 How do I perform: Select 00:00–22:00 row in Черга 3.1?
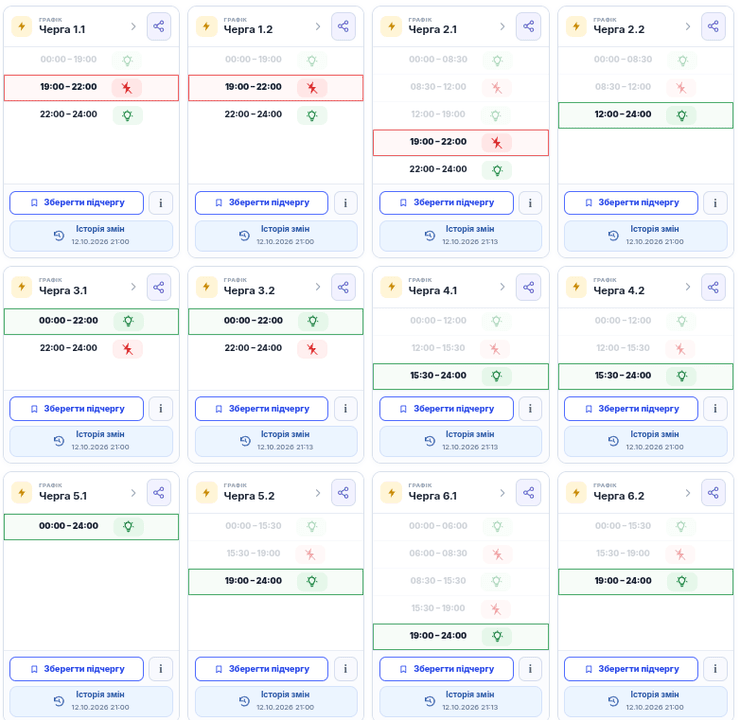(x=91, y=321)
